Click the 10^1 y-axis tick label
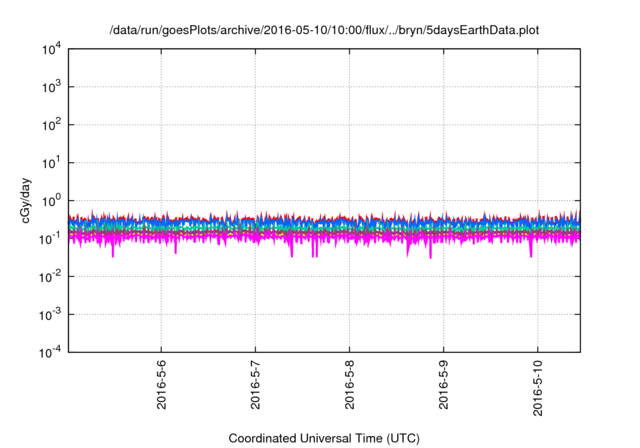 pos(51,163)
